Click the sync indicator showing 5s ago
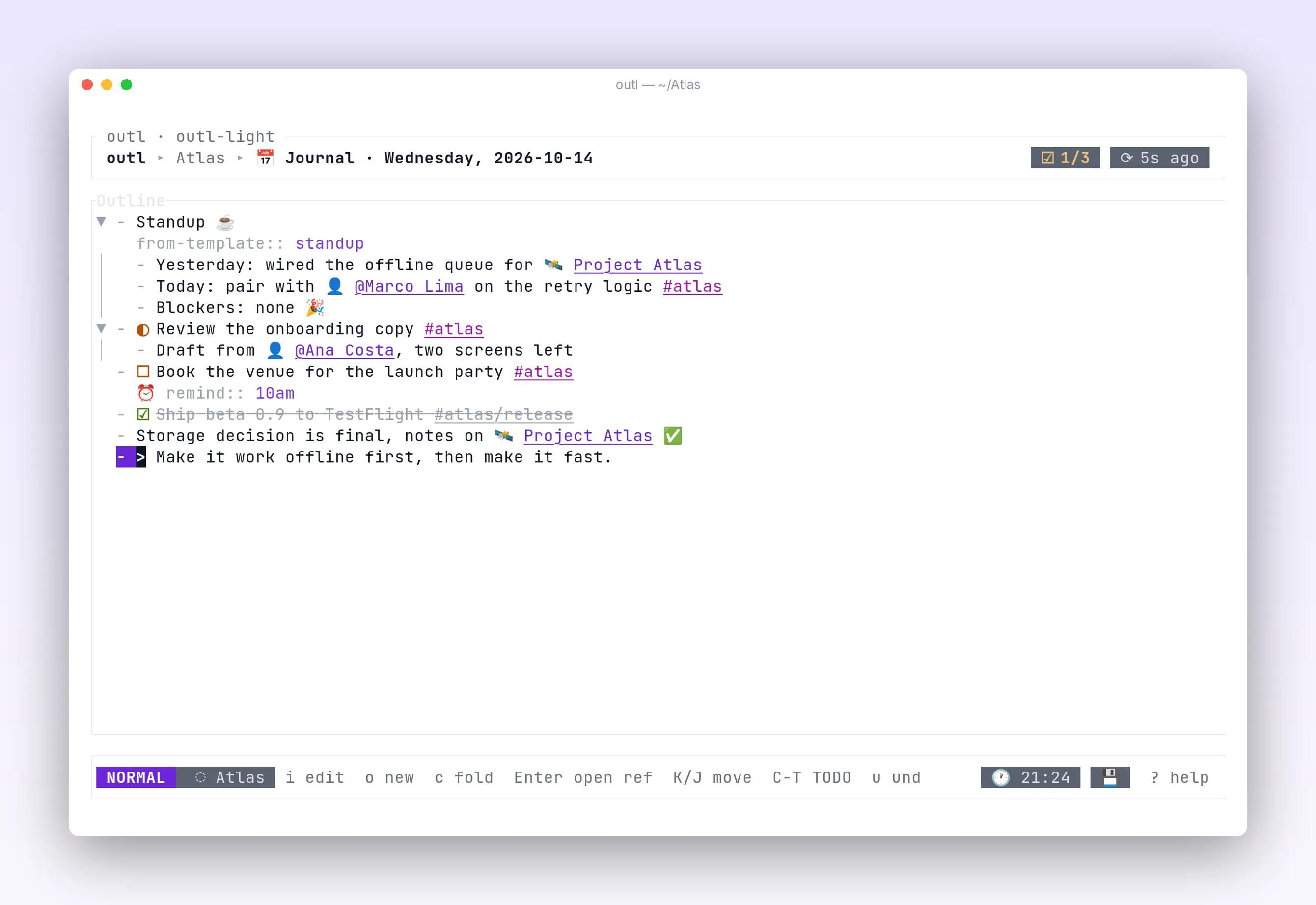The width and height of the screenshot is (1316, 905). click(x=1159, y=158)
